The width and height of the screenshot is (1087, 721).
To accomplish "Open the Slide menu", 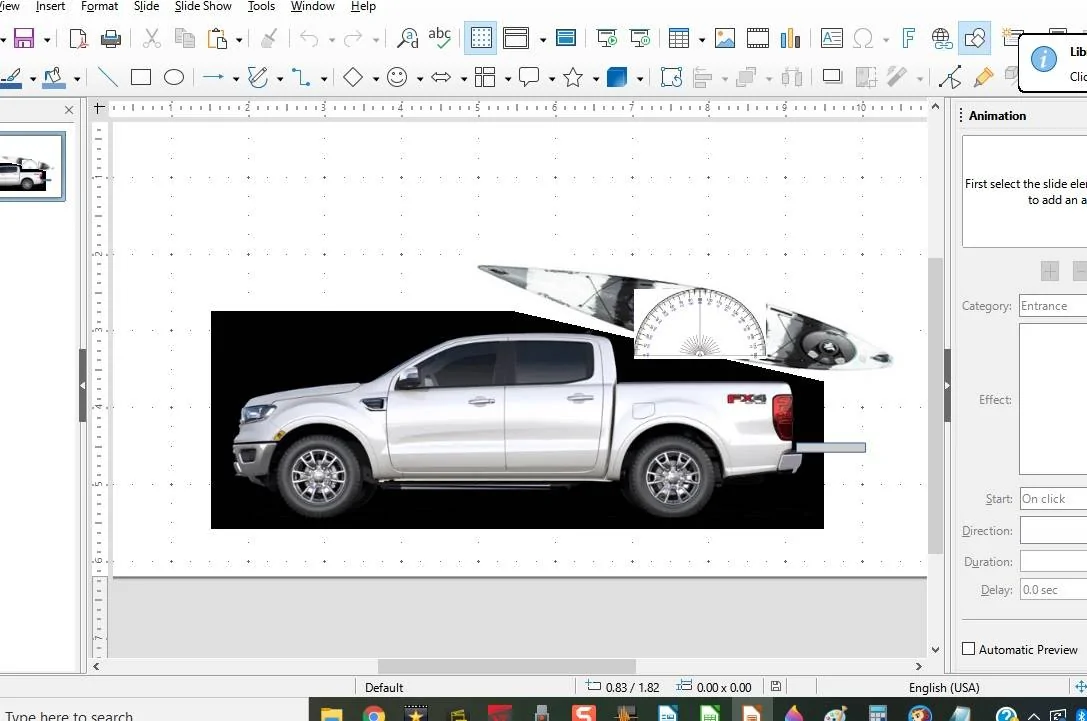I will 146,6.
